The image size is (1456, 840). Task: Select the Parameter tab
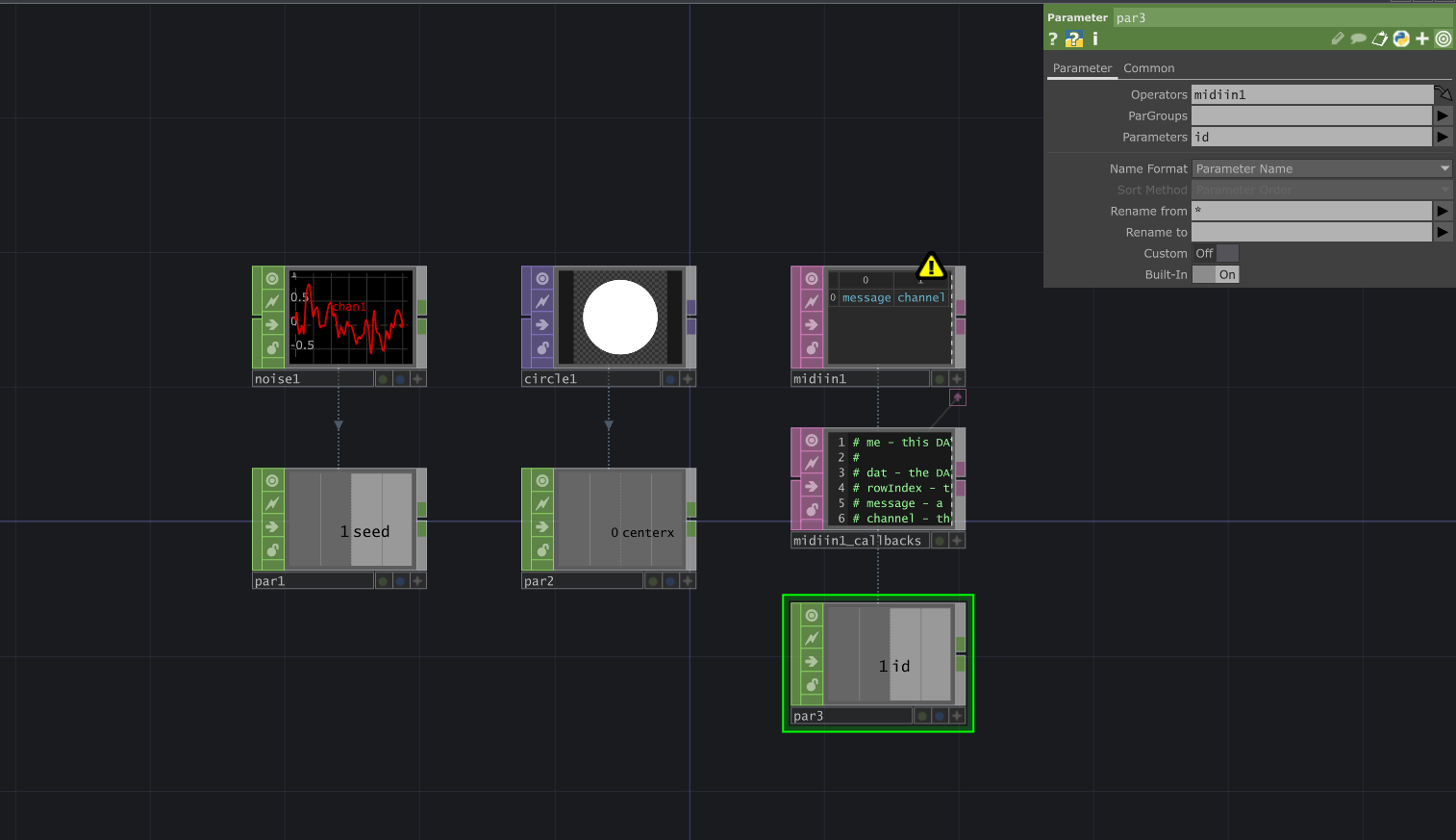point(1082,67)
